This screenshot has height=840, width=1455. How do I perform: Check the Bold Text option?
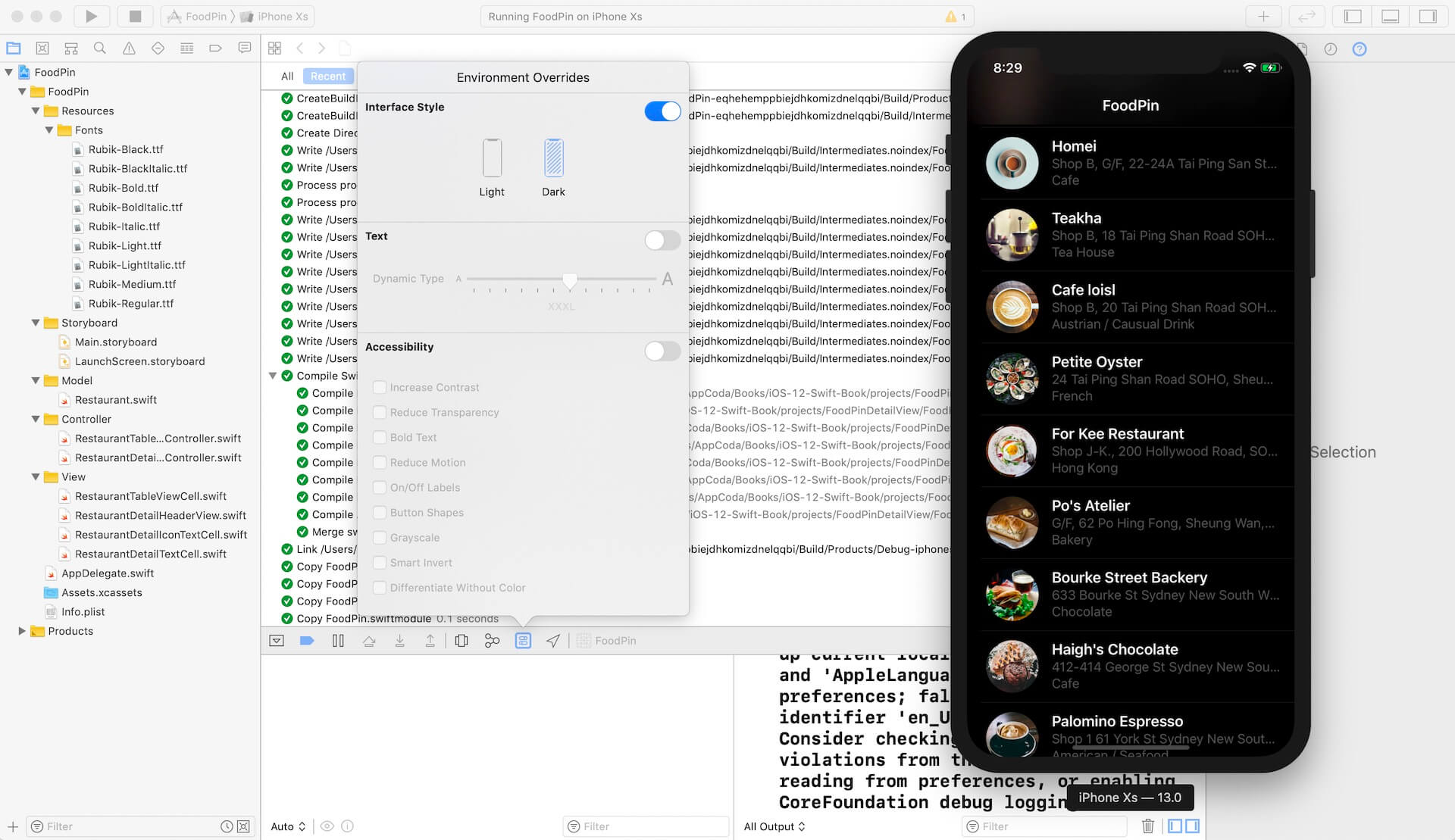[380, 437]
